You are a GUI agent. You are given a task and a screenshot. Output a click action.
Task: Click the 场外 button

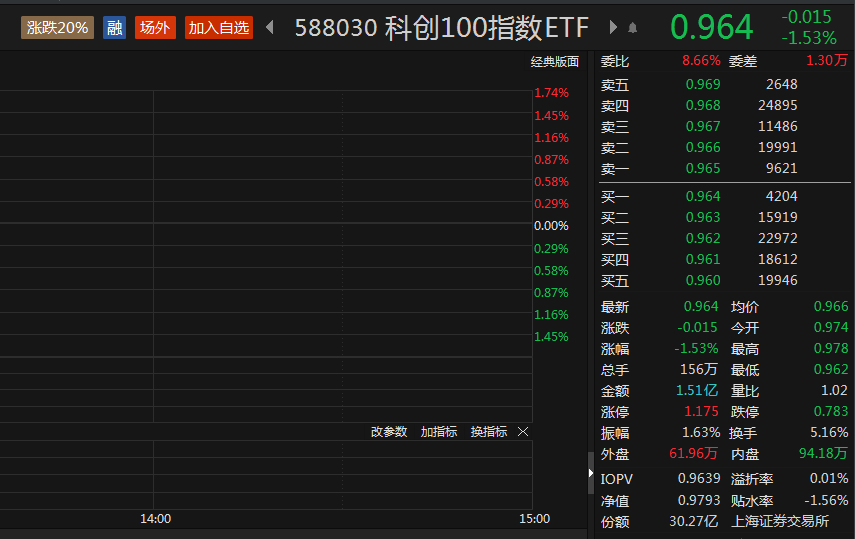[154, 27]
